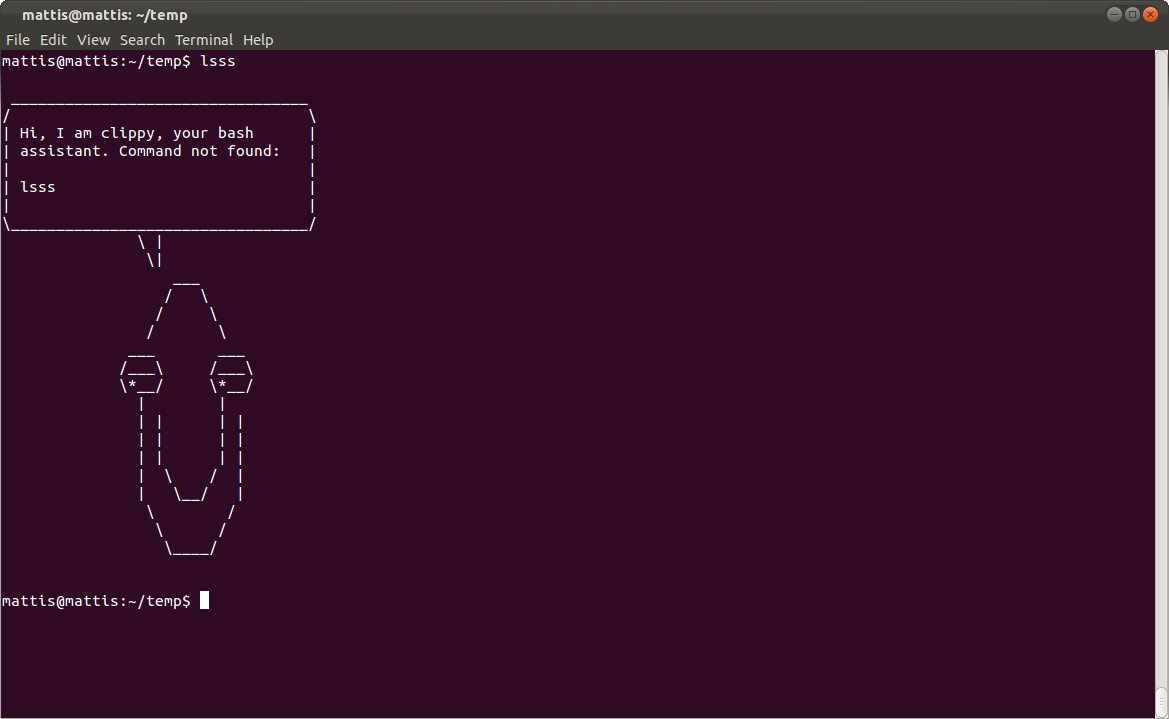Open the Terminal menu
This screenshot has height=719, width=1169.
pyautogui.click(x=204, y=40)
